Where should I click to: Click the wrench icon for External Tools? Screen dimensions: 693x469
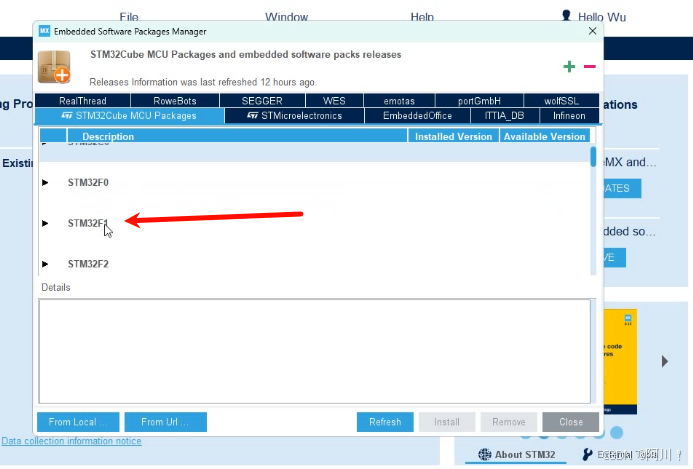(x=587, y=454)
